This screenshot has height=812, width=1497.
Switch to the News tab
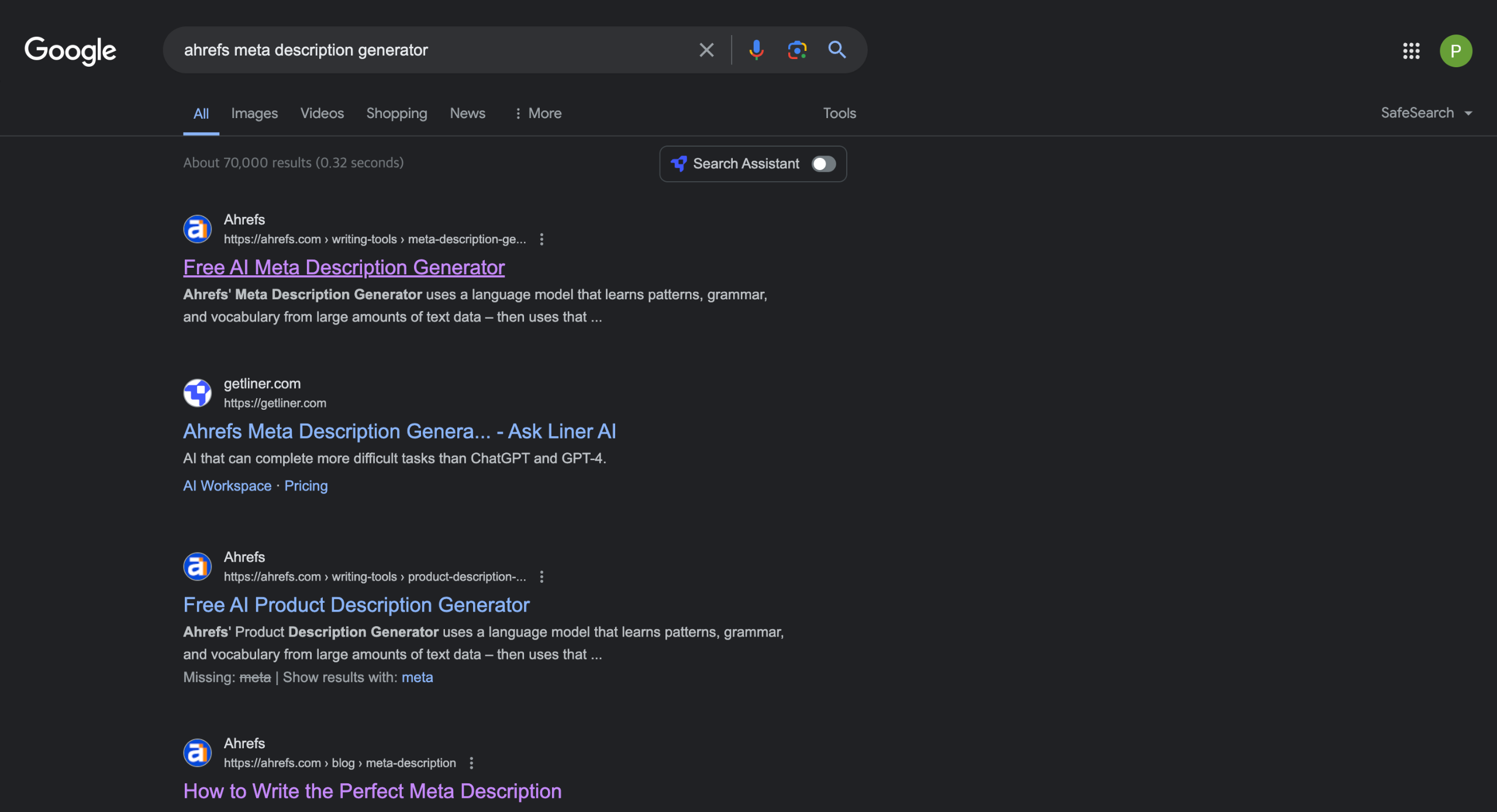467,113
